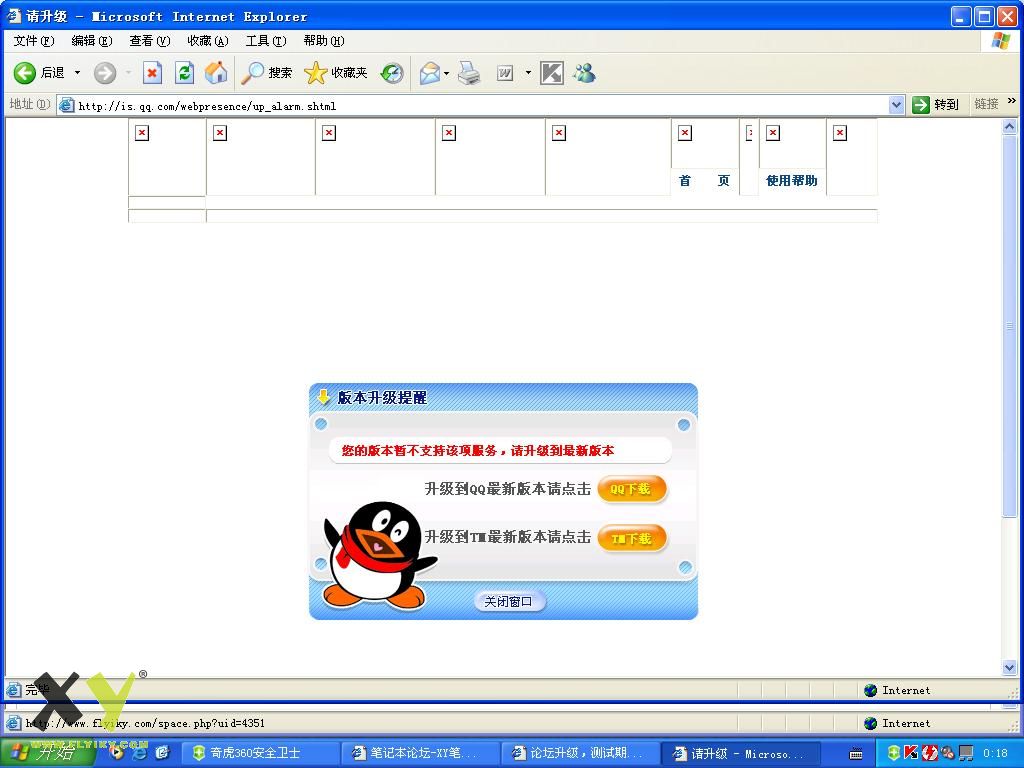Expand the Mail button dropdown arrow

(x=447, y=72)
